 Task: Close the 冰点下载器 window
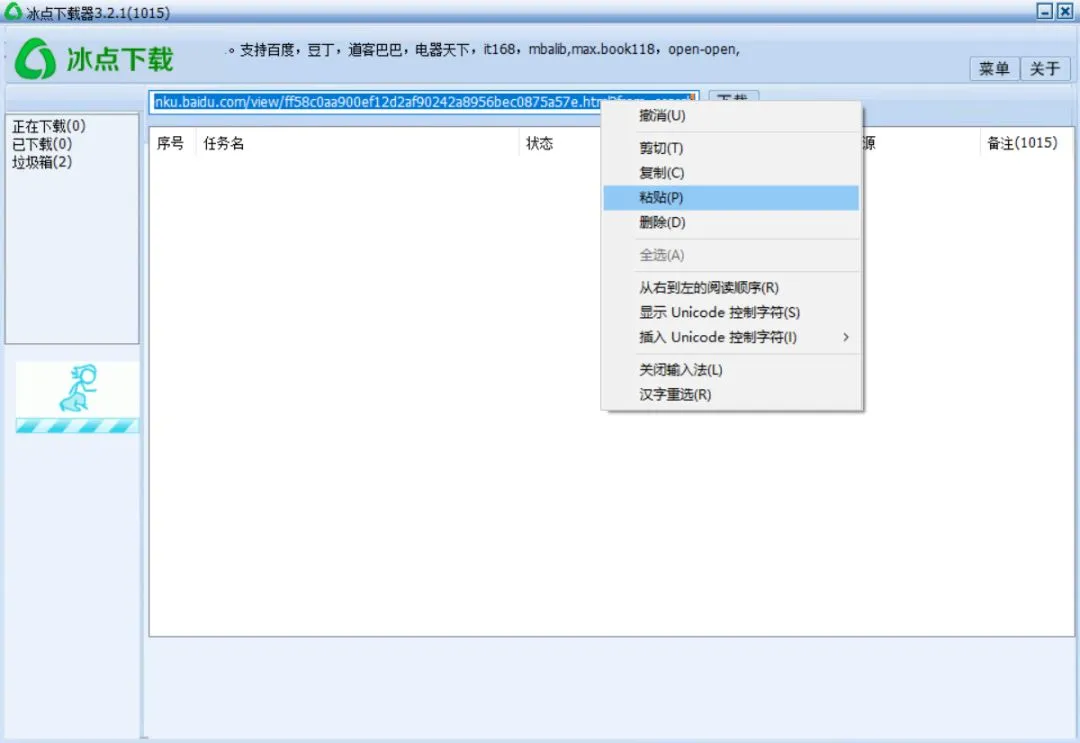(1065, 11)
